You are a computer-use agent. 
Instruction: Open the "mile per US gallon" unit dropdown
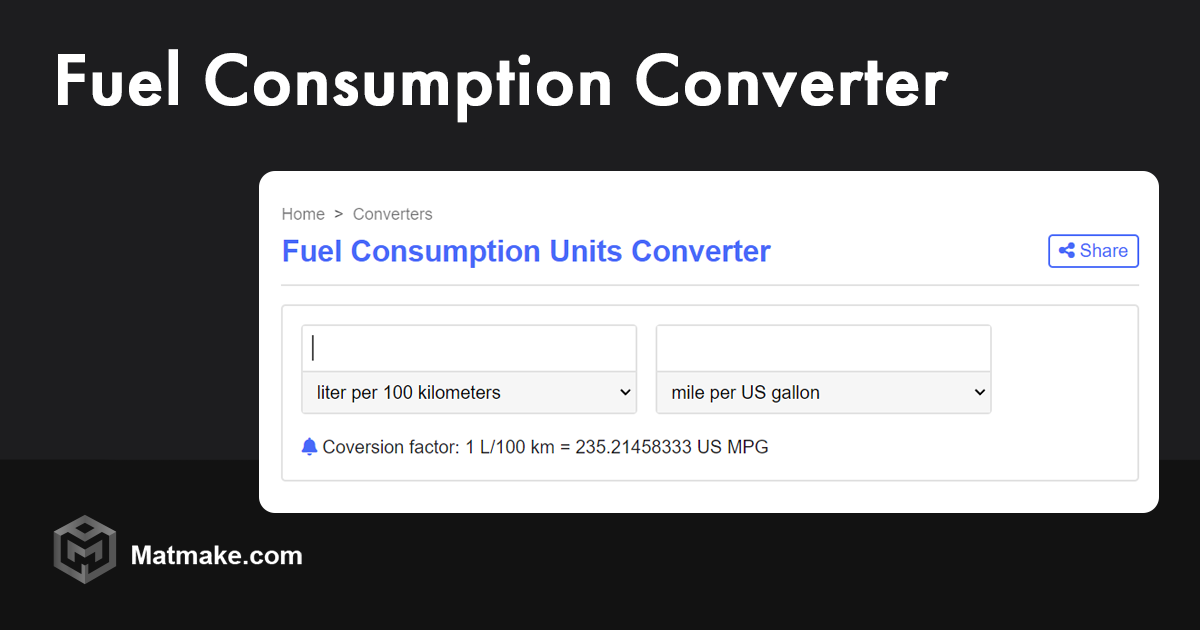823,393
